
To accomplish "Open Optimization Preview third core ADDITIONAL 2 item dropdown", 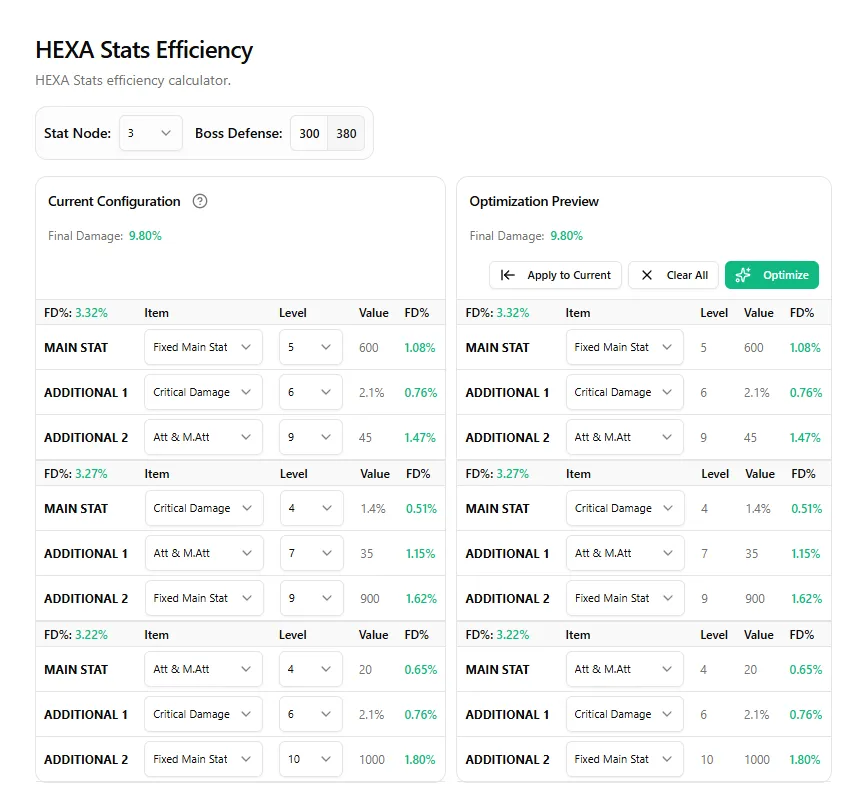I will coord(624,759).
